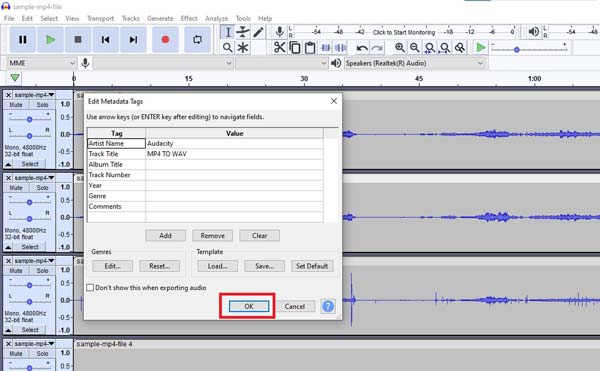Open the third track's name dropdown menu
The height and width of the screenshot is (371, 600).
coord(34,260)
